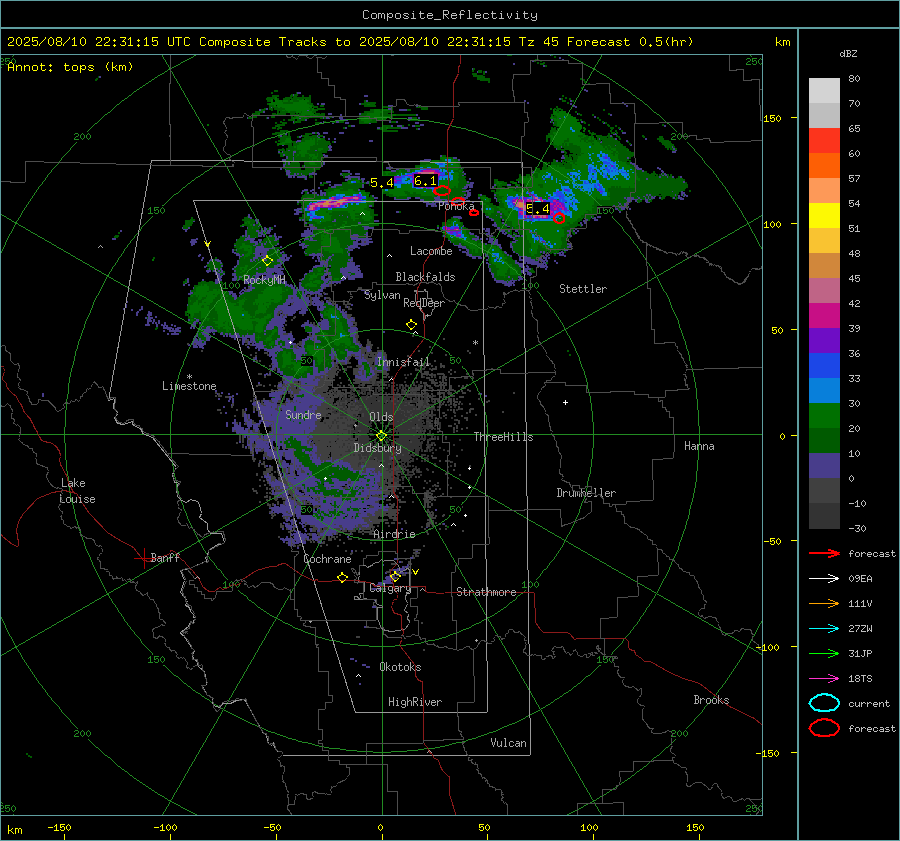Click the Composite_Reflectivity title

point(450,15)
